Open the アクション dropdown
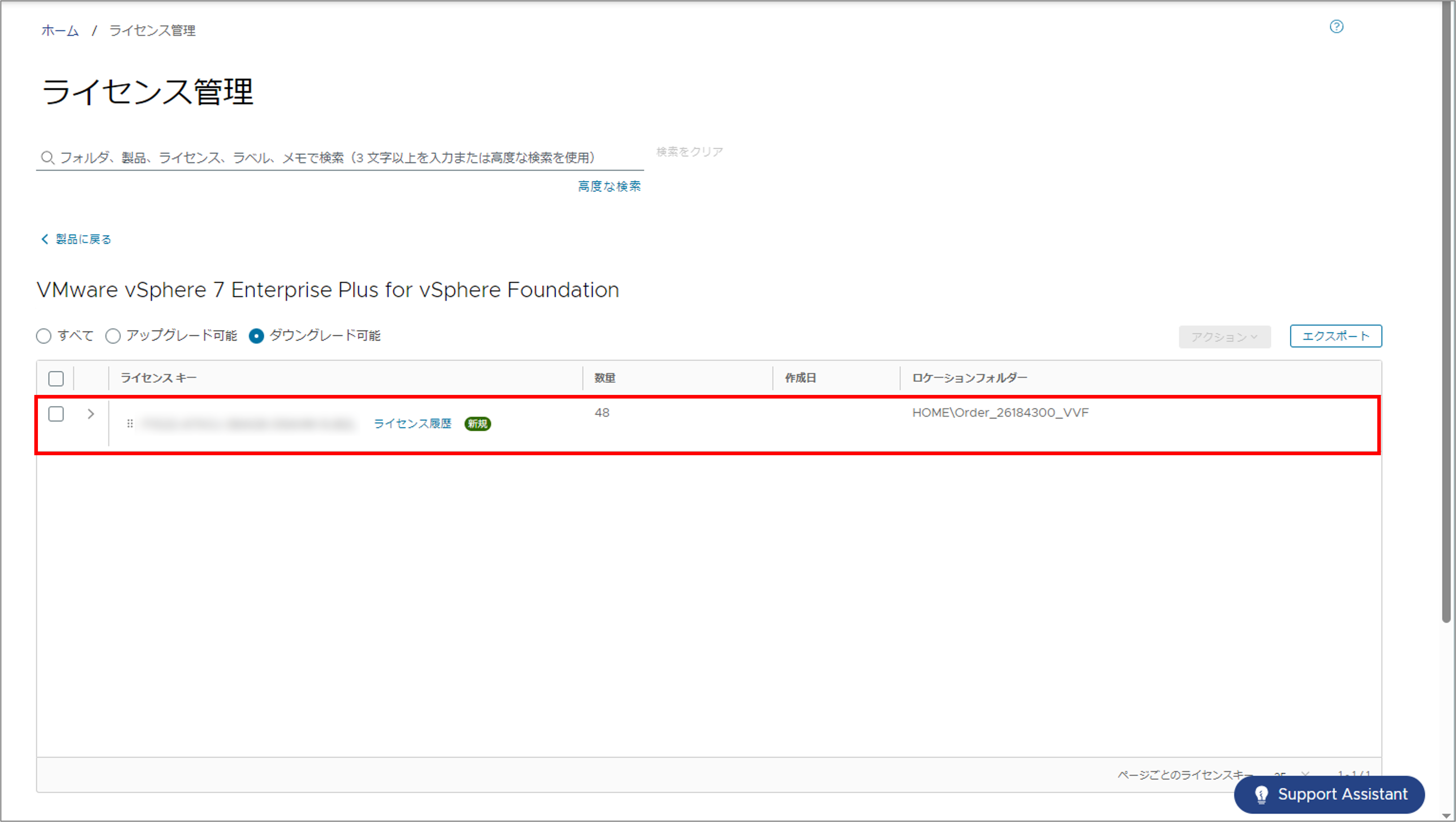The height and width of the screenshot is (822, 1456). click(1224, 337)
